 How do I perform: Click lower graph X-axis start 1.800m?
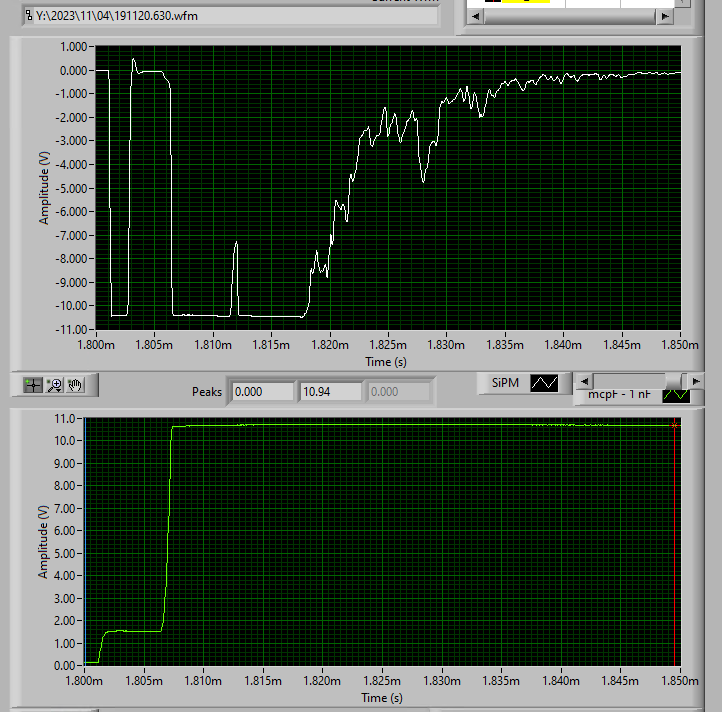(x=84, y=680)
